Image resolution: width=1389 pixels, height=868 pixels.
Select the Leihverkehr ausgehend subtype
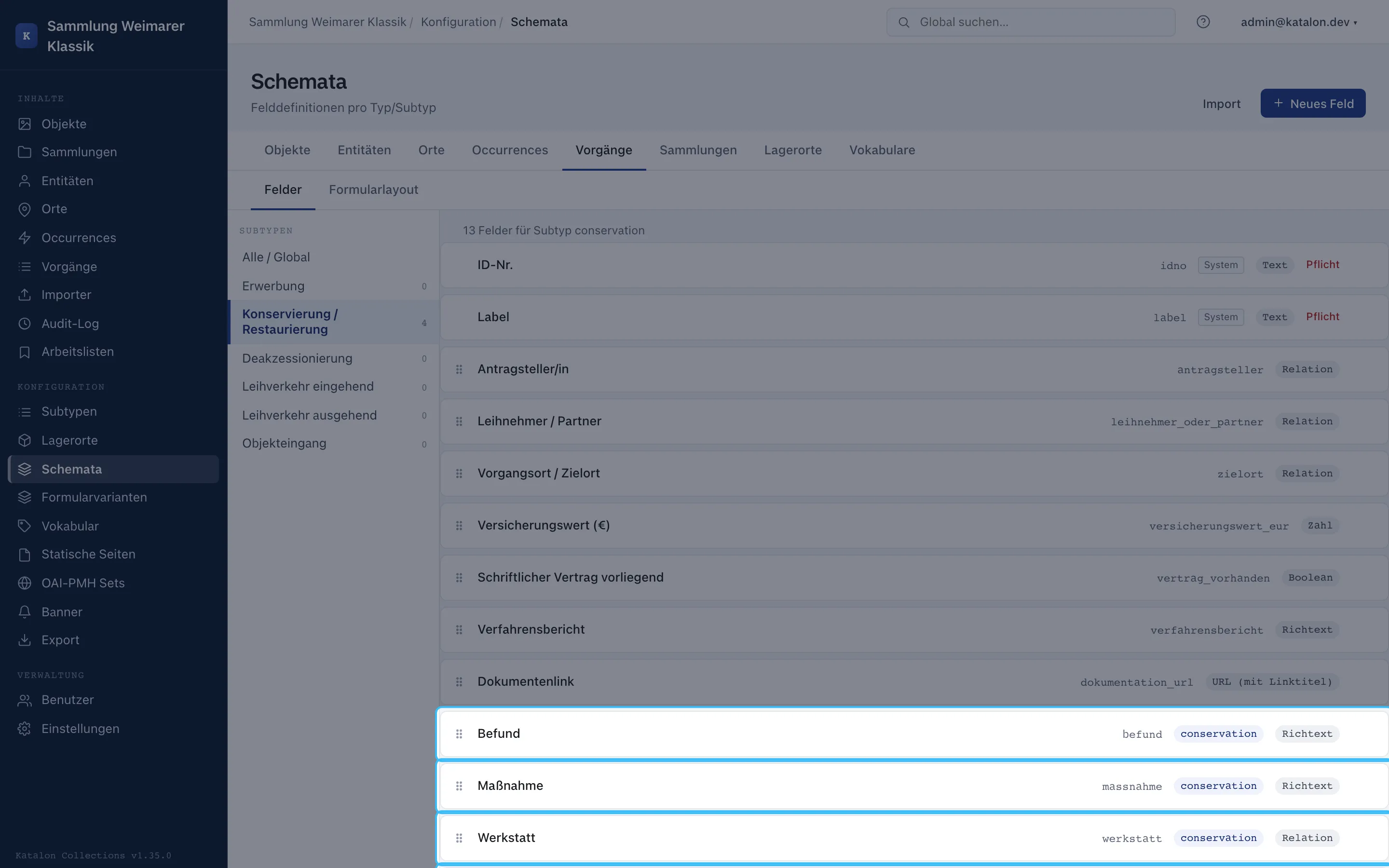(333, 415)
